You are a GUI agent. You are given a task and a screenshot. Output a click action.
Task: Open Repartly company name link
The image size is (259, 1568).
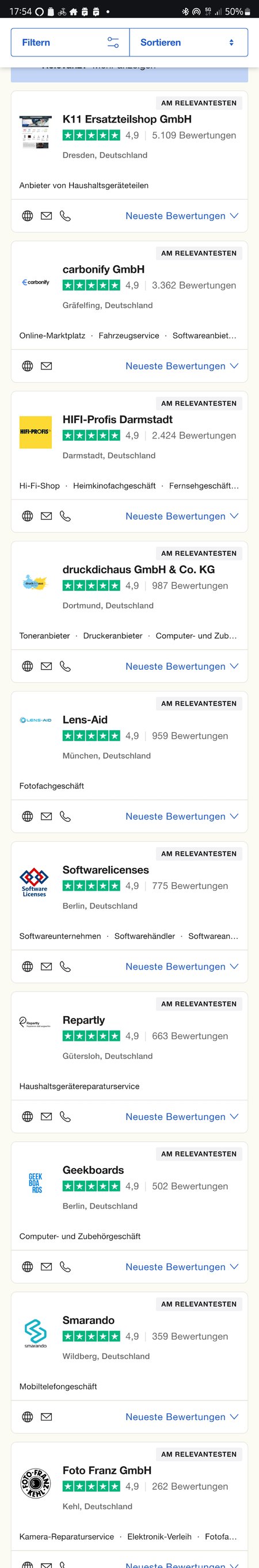[x=83, y=1020]
